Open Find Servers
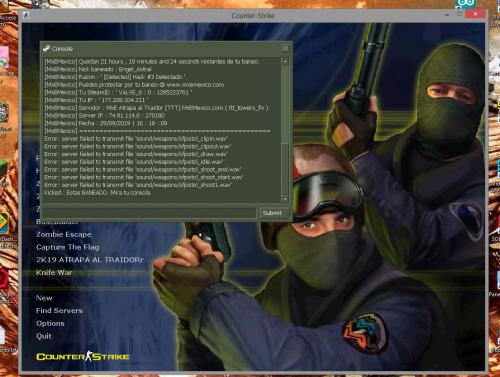The image size is (500, 377). coord(59,310)
